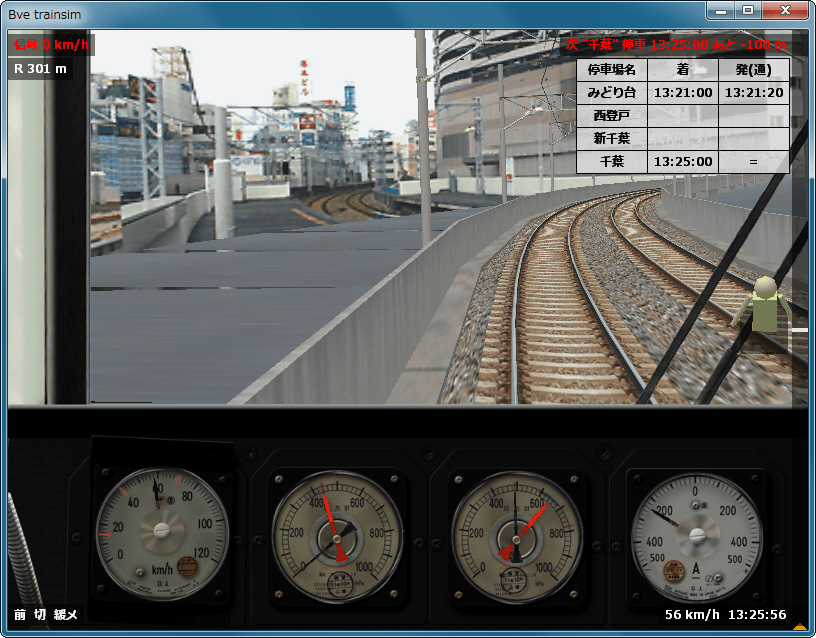Viewport: 816px width, 638px height.
Task: Select the 千葉 station name cell
Action: click(x=612, y=161)
